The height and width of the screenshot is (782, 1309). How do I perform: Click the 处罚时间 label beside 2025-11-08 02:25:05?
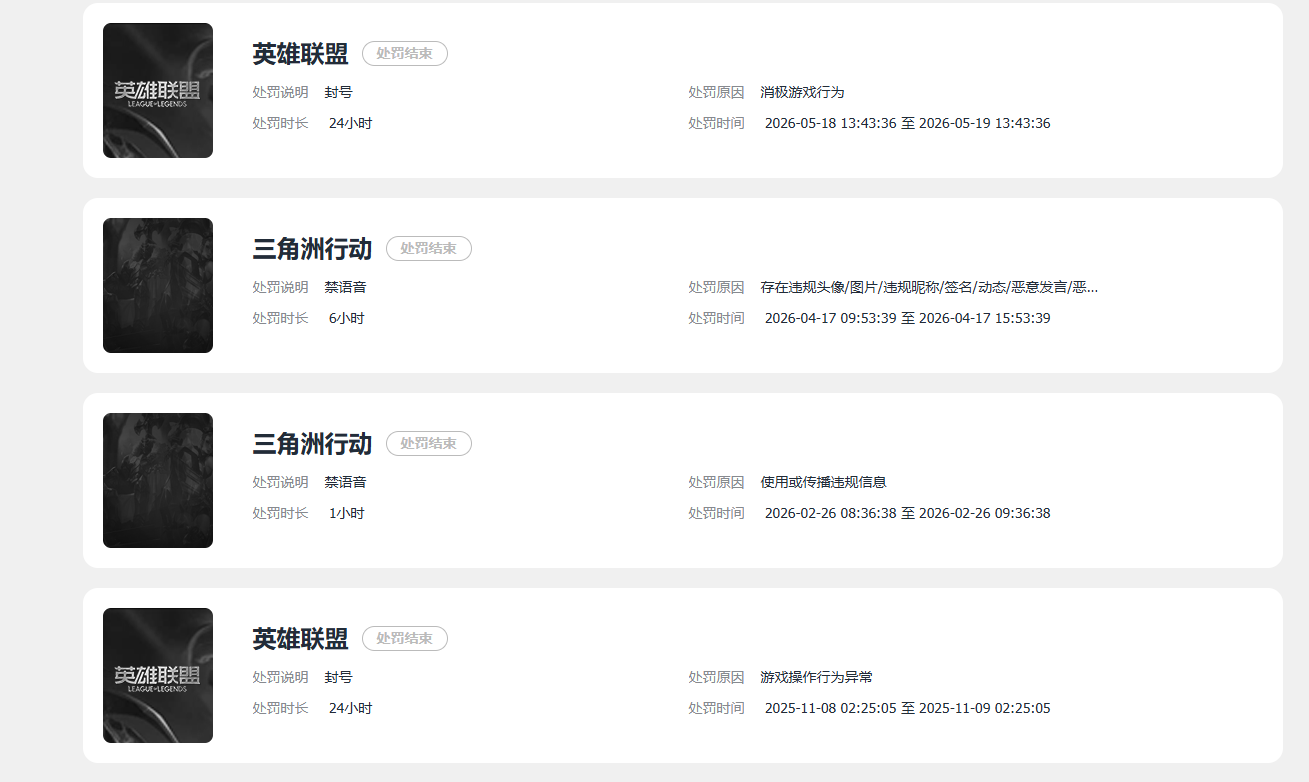(x=716, y=709)
